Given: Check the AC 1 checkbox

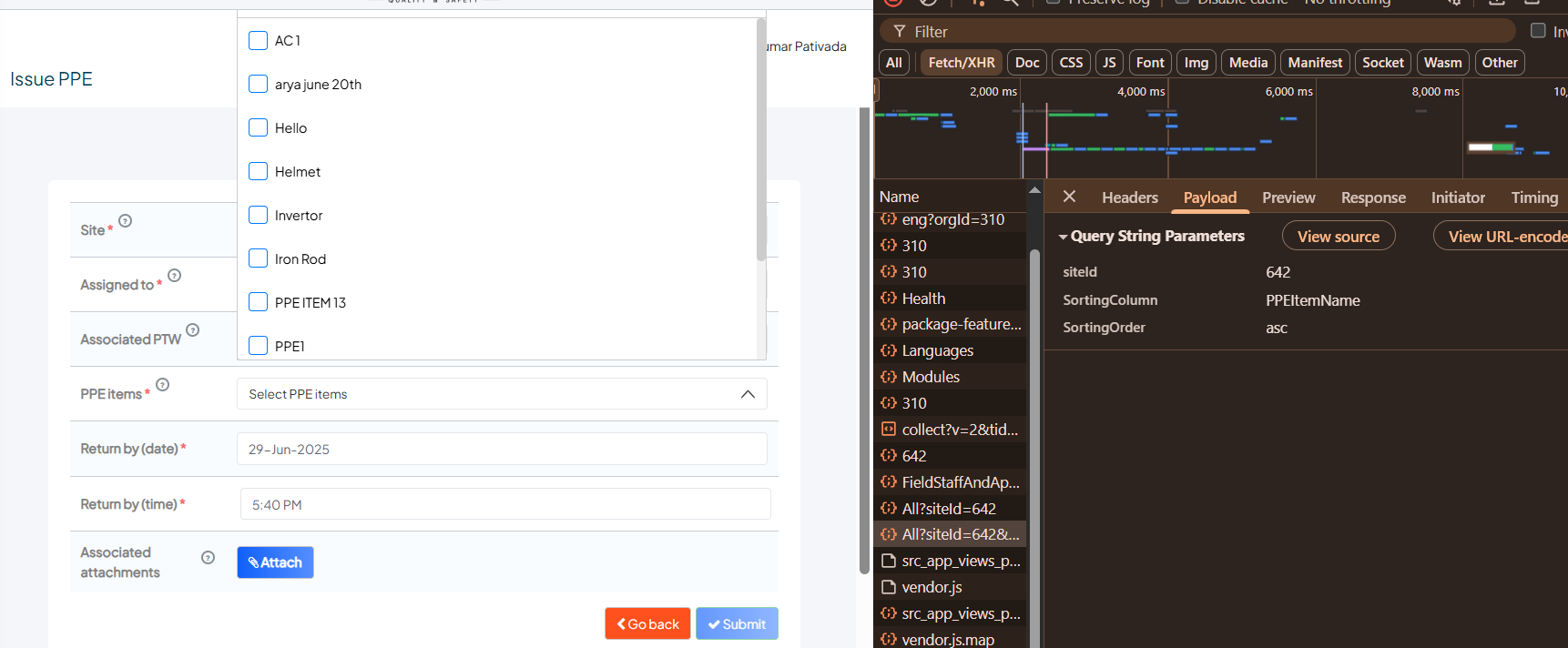Looking at the screenshot, I should click(x=259, y=40).
